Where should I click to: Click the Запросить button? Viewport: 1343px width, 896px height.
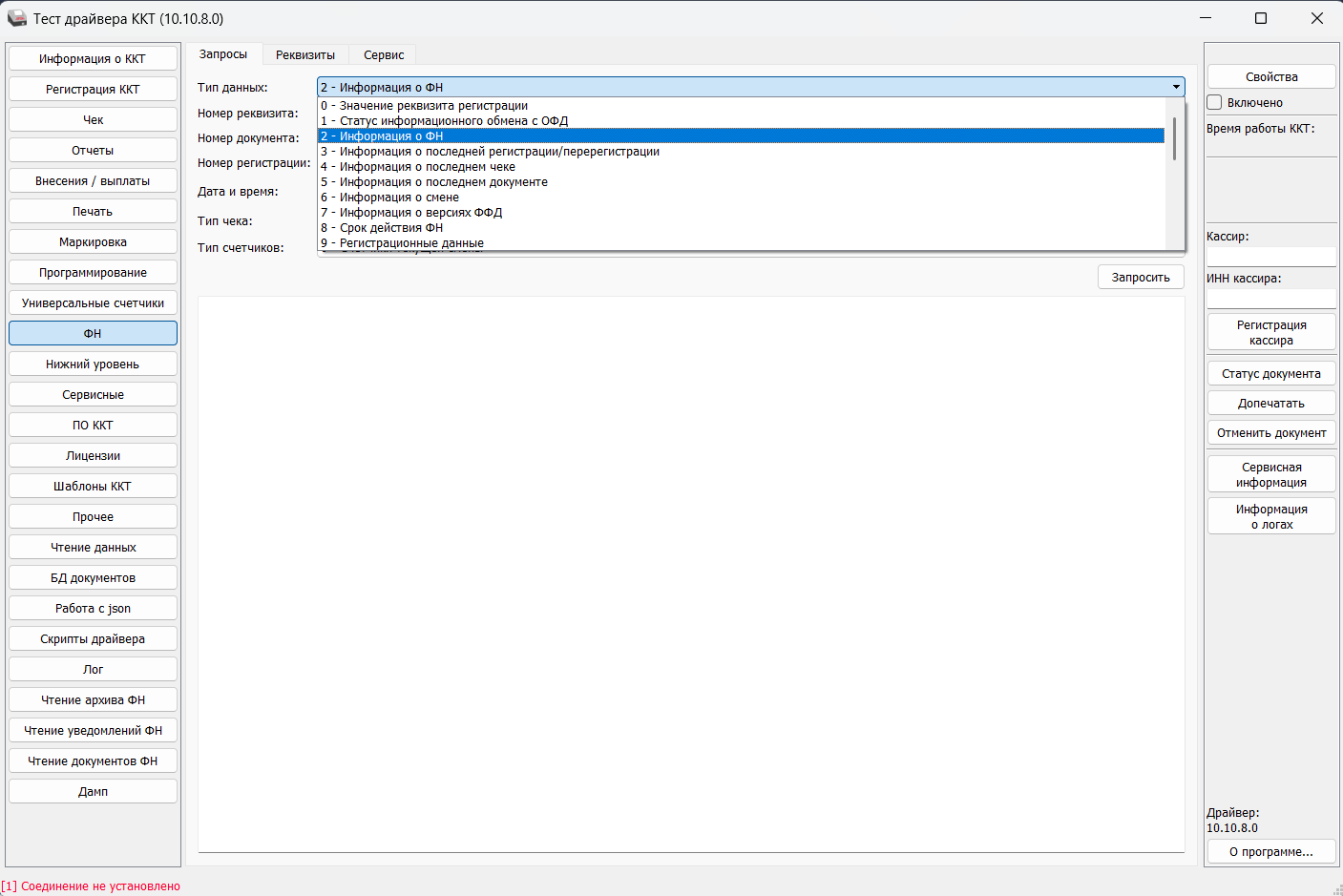[1141, 277]
